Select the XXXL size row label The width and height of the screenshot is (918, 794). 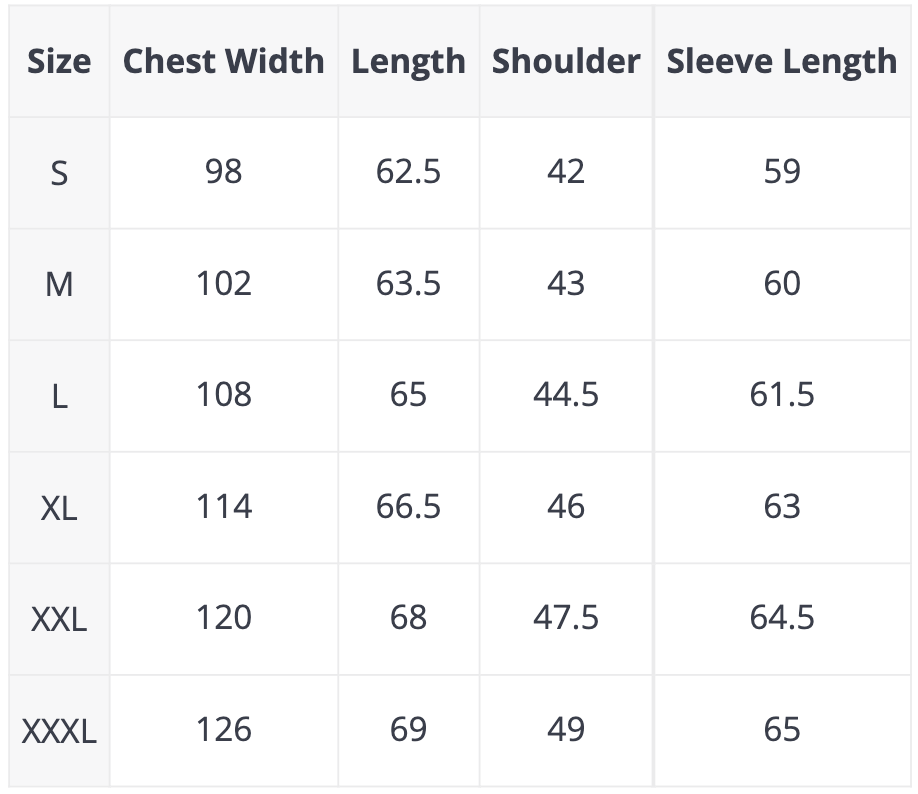(x=59, y=731)
